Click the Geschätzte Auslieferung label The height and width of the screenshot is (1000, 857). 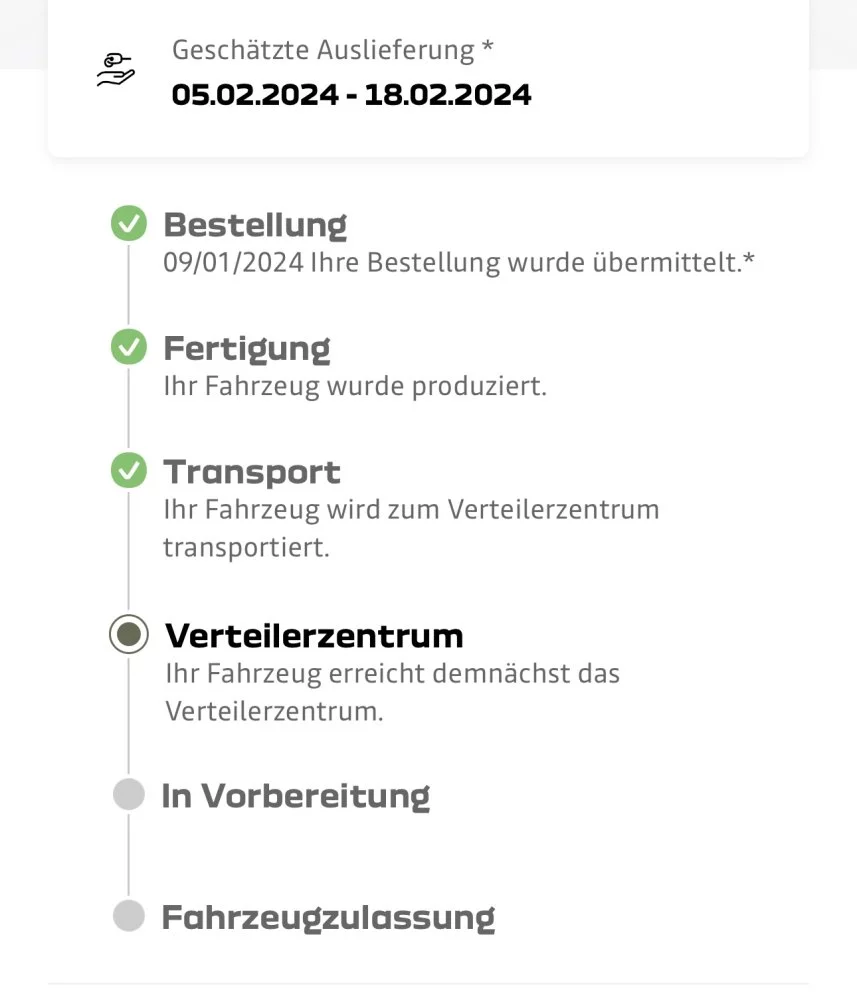coord(323,50)
